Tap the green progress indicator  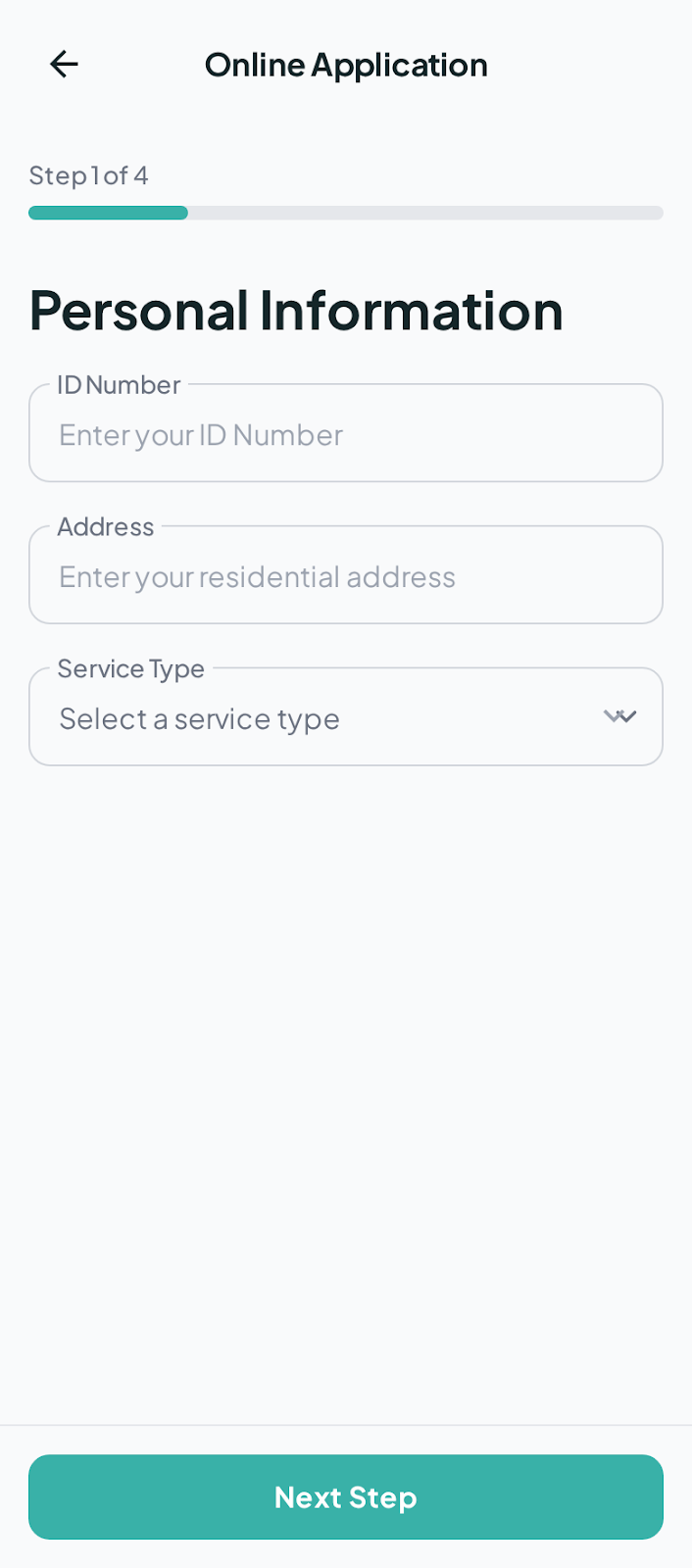108,213
